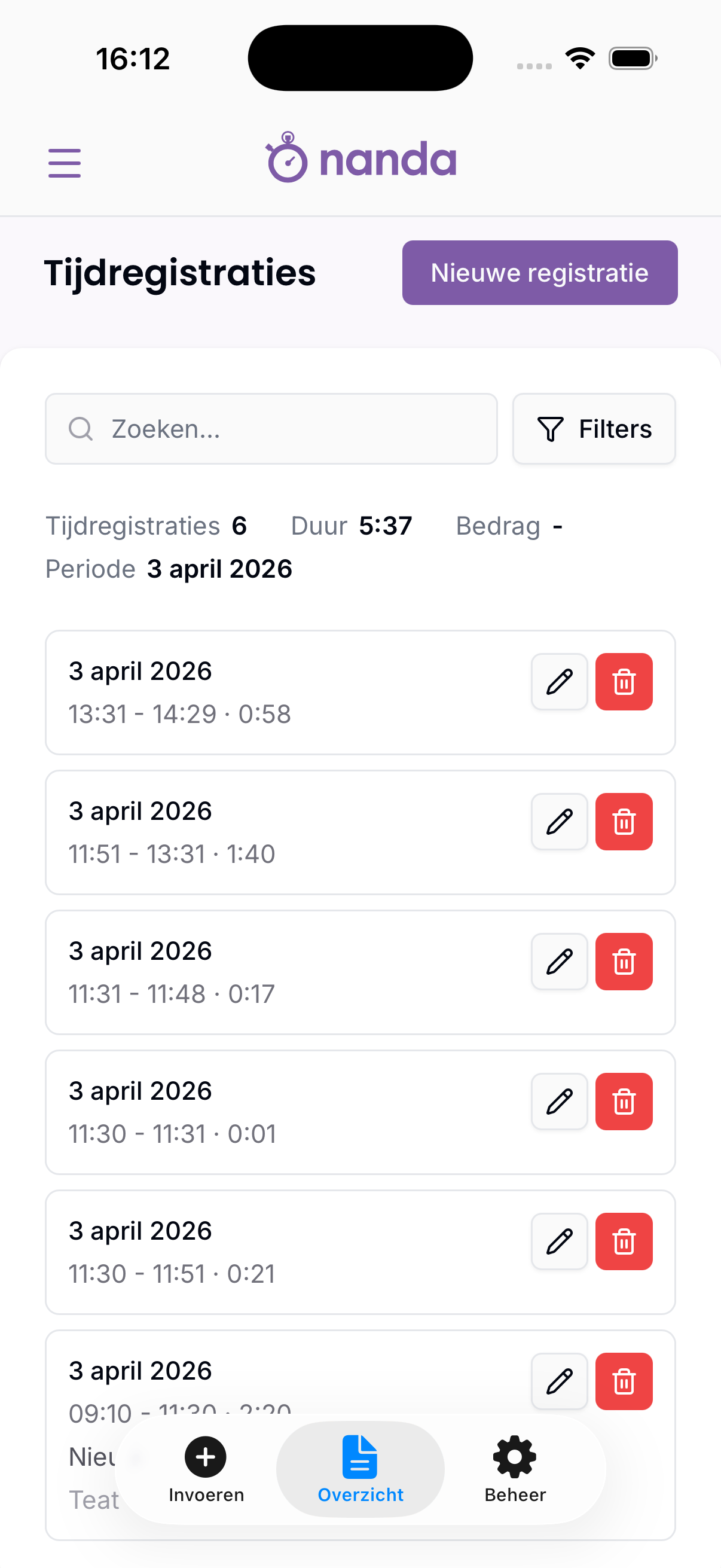Delete the 11:30 - 11:31 registration

pos(624,1102)
